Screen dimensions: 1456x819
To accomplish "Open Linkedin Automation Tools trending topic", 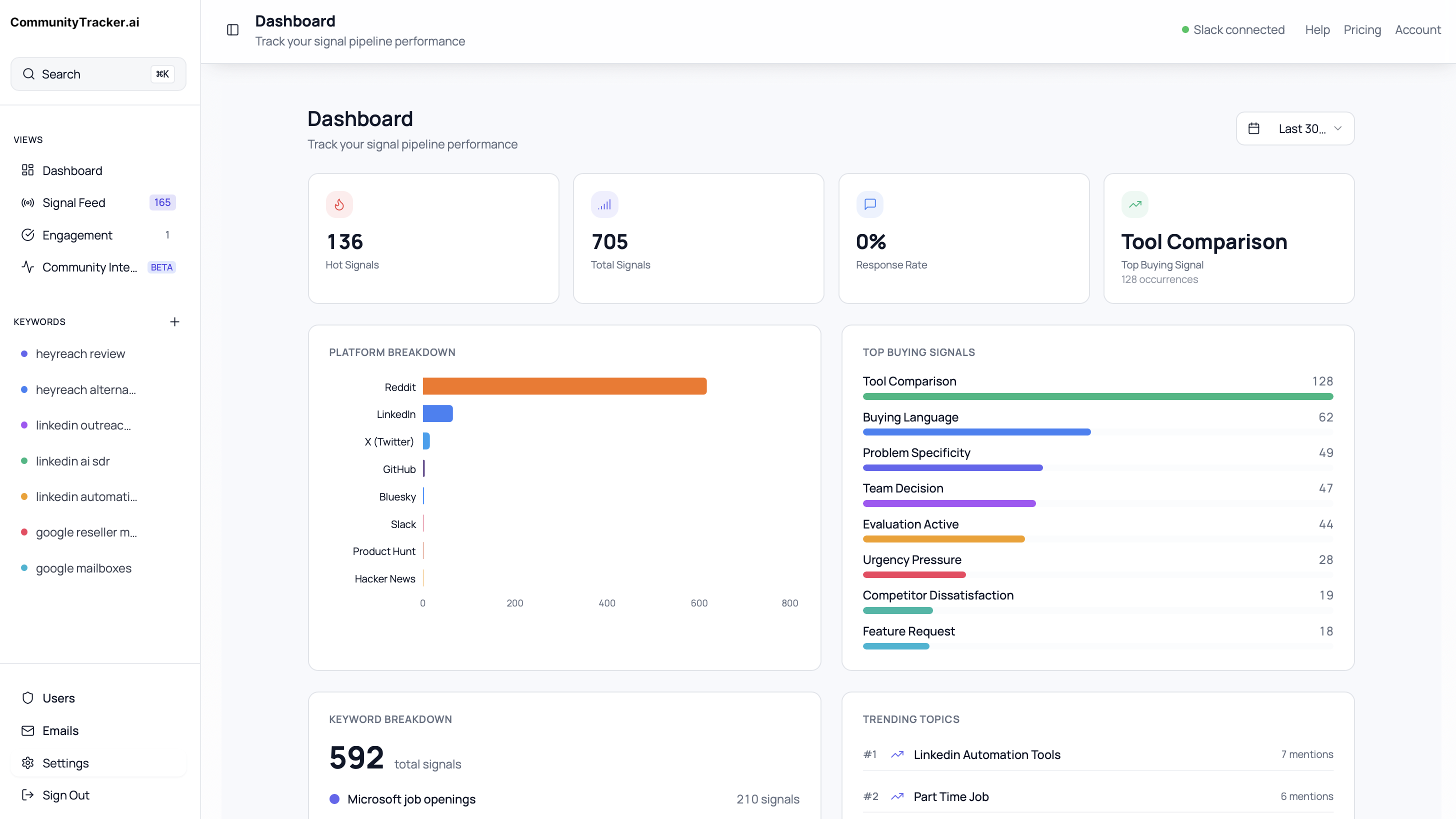I will coord(986,754).
